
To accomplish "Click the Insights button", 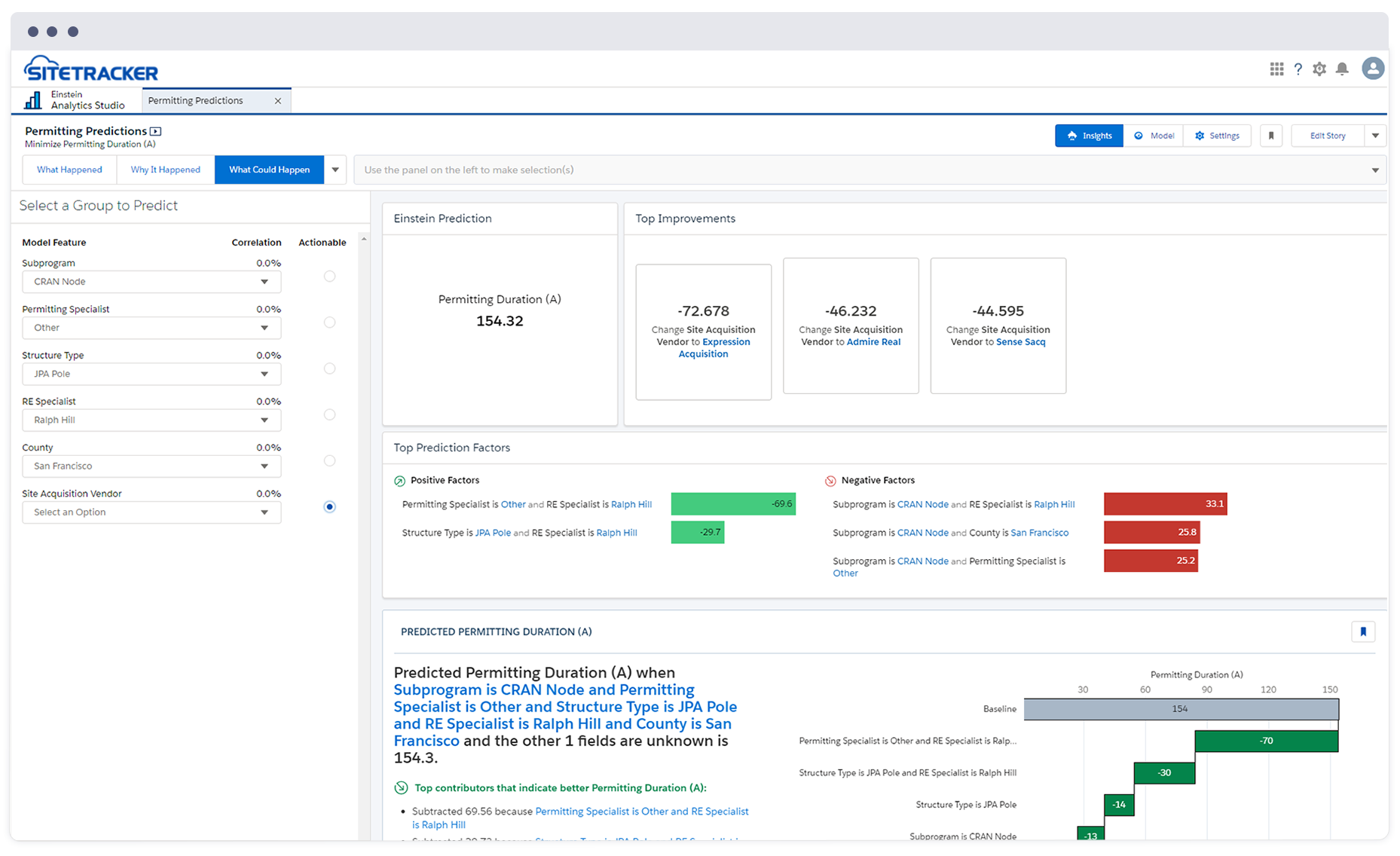I will pos(1089,136).
